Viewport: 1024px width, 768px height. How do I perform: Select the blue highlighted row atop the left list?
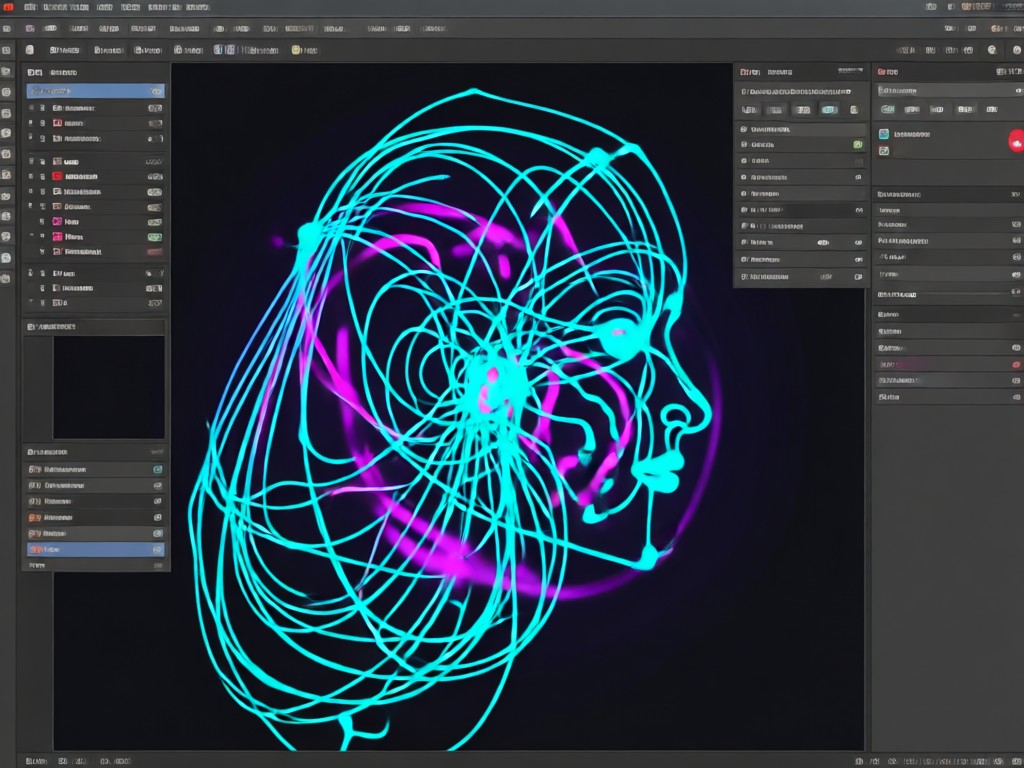[x=95, y=91]
